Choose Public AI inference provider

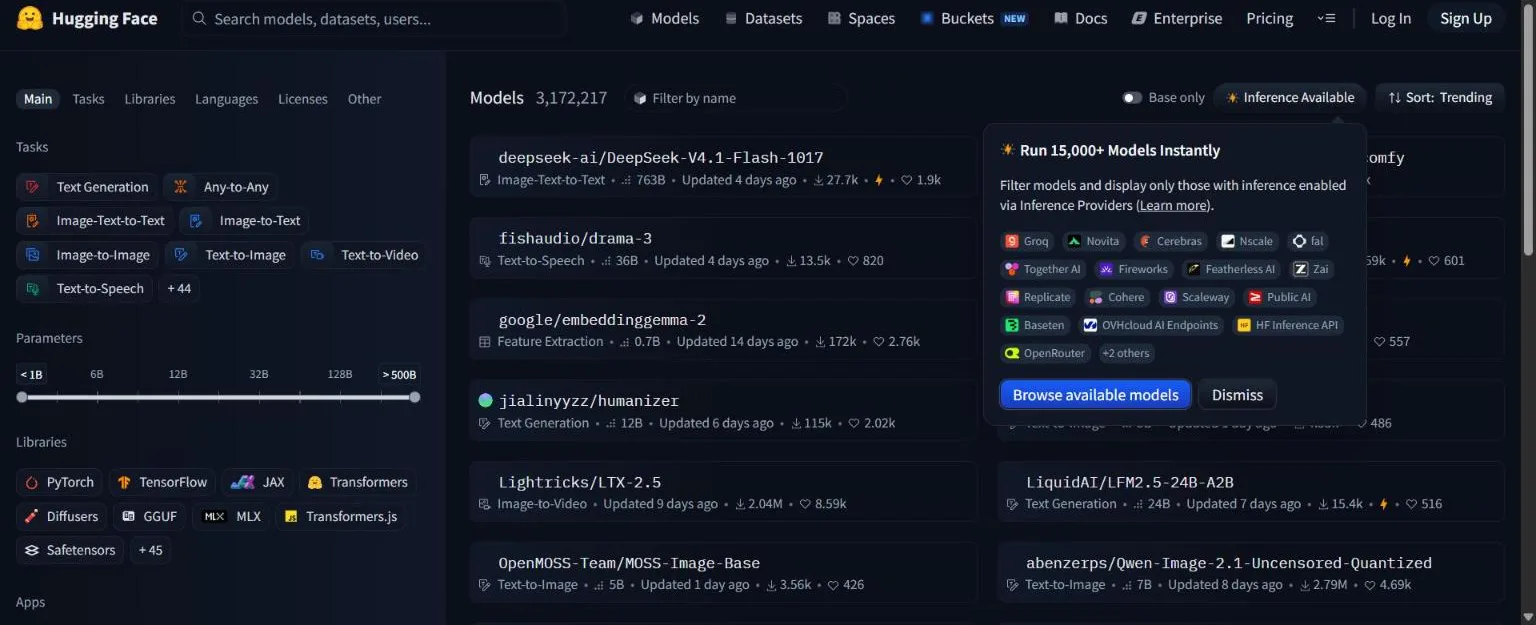click(1280, 297)
